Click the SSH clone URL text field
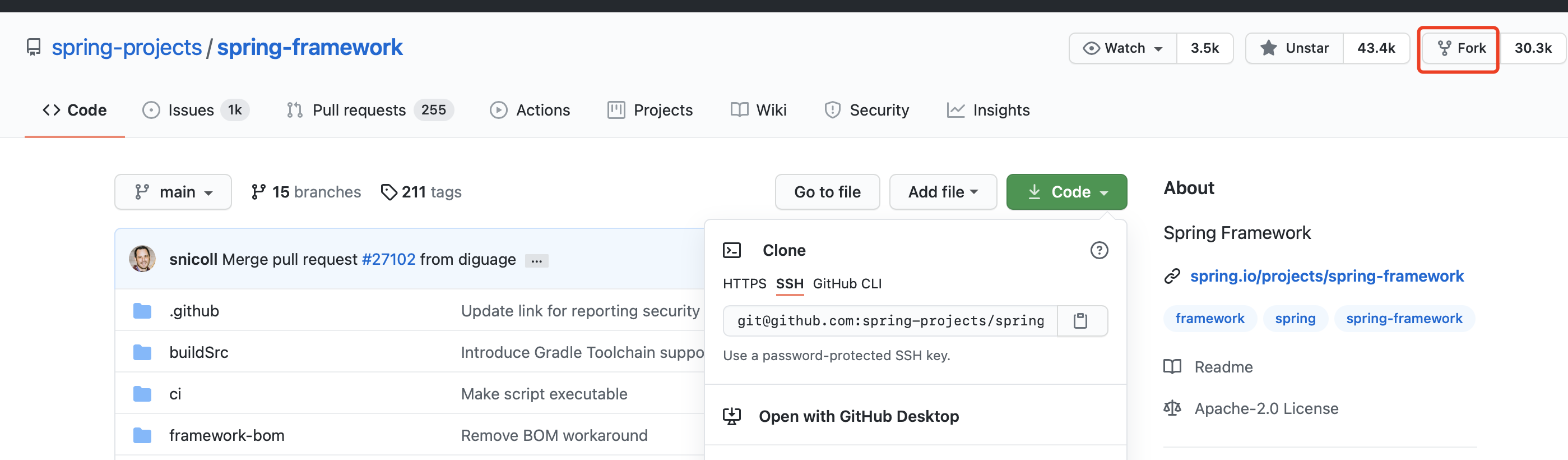The height and width of the screenshot is (460, 1568). [x=890, y=320]
